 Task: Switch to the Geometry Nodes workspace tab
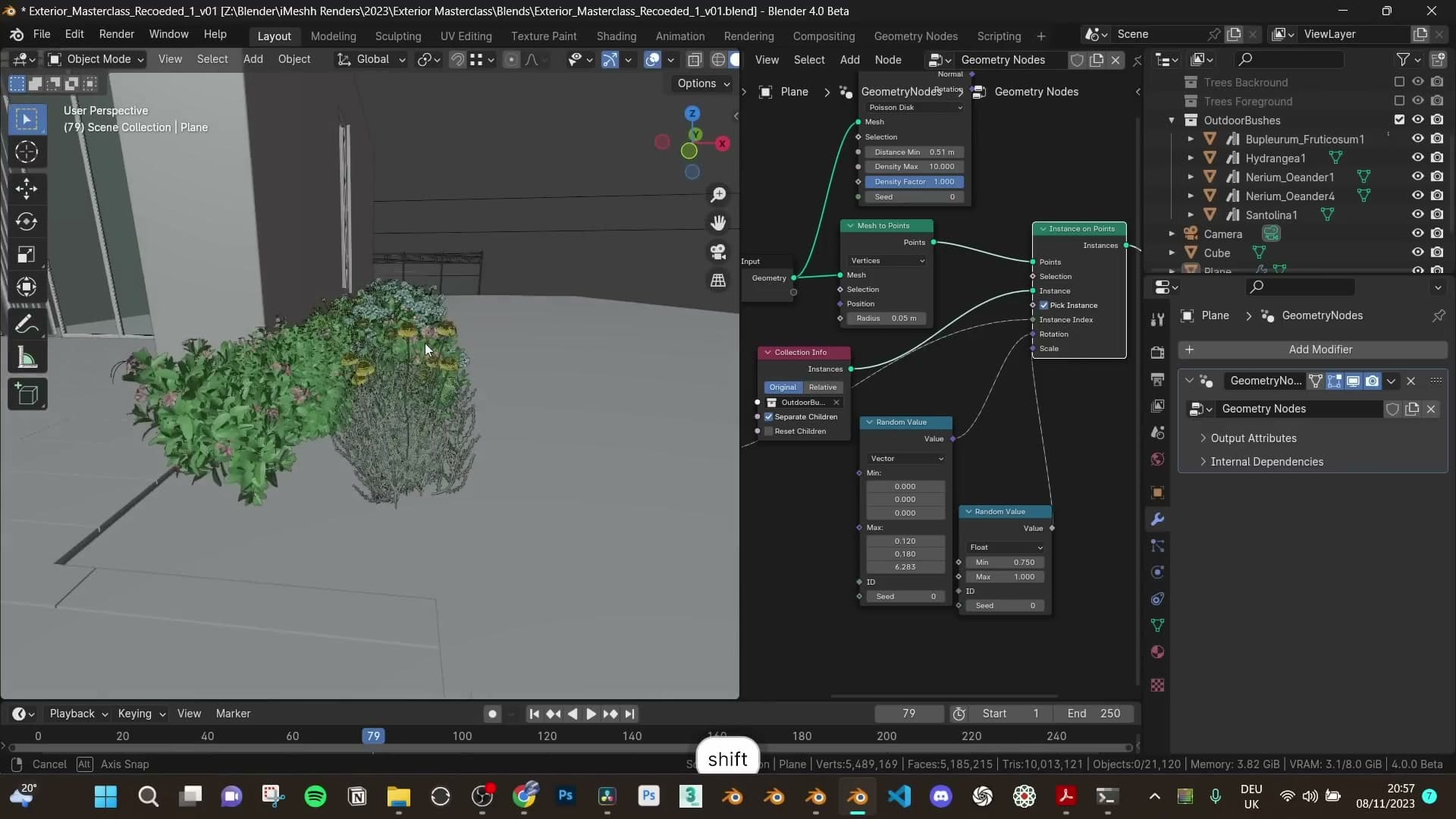pyautogui.click(x=915, y=36)
